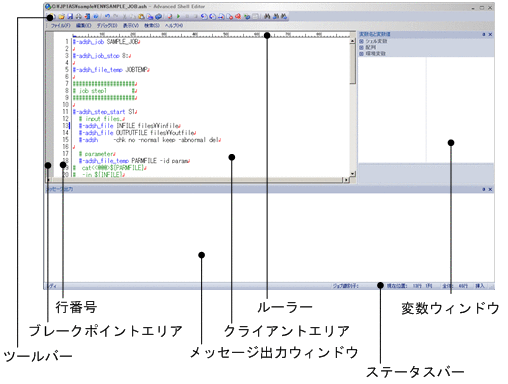Click the 変数名と変数値 panel title
This screenshot has height=384, width=508.
[374, 34]
